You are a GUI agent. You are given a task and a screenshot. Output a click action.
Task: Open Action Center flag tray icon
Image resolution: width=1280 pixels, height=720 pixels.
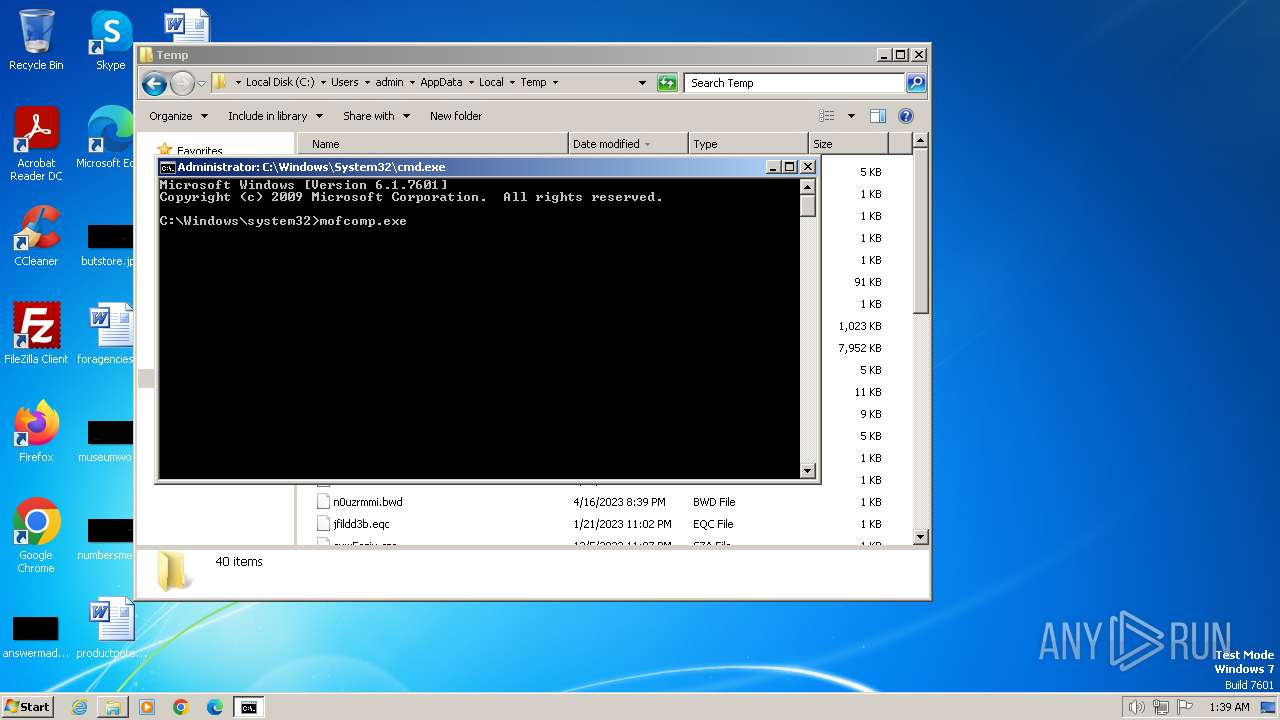[x=1184, y=707]
